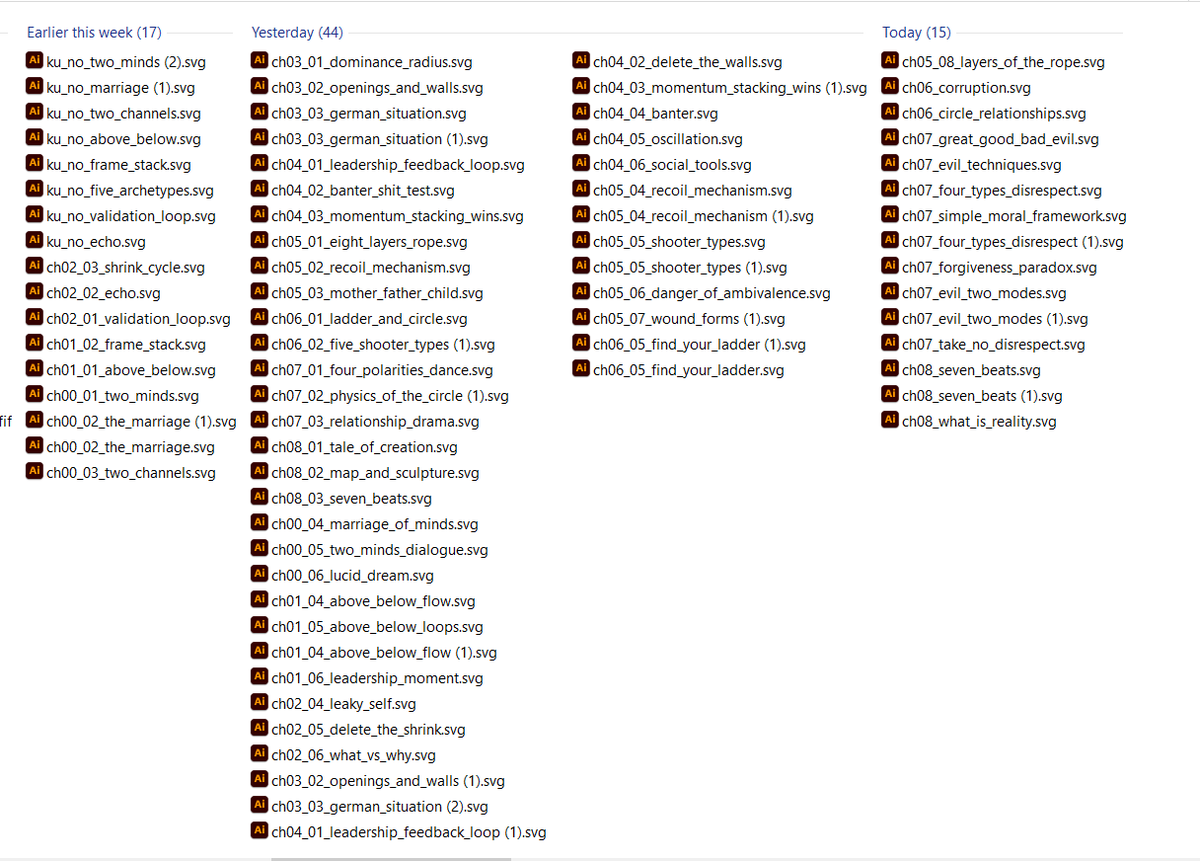
Task: Click the Ai icon of ch04_02_delete_the_walls.svg
Action: click(581, 62)
